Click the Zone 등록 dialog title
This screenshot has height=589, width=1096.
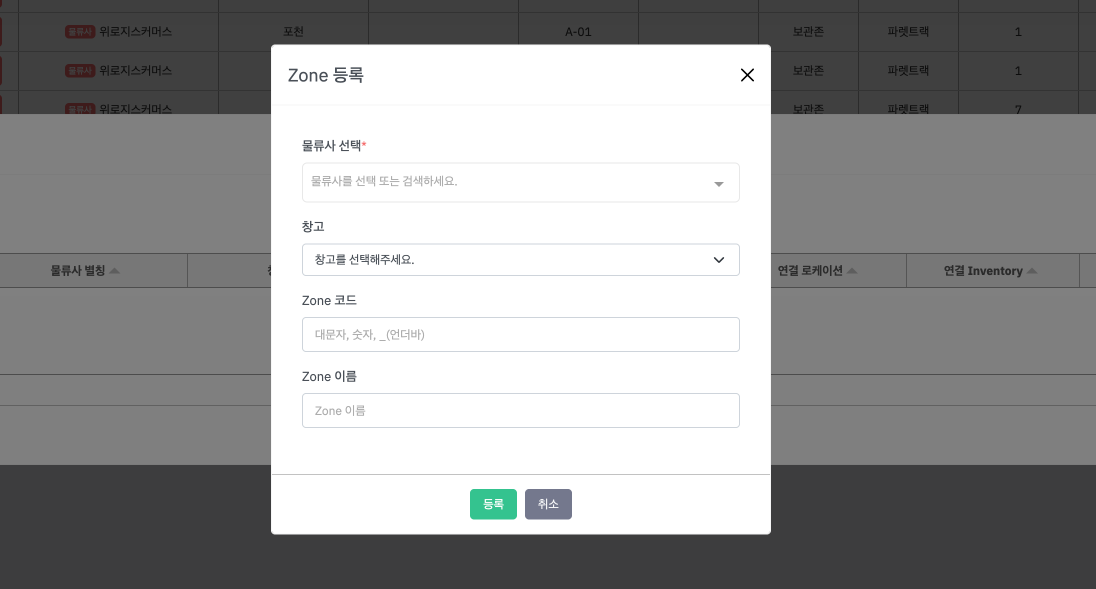coord(326,75)
